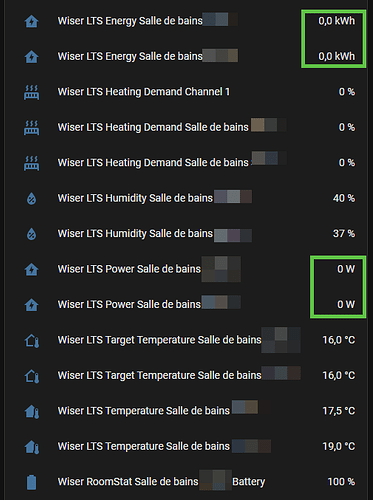Click the first Wiser LTS Energy home-lightning icon
The height and width of the screenshot is (500, 373).
click(x=32, y=22)
